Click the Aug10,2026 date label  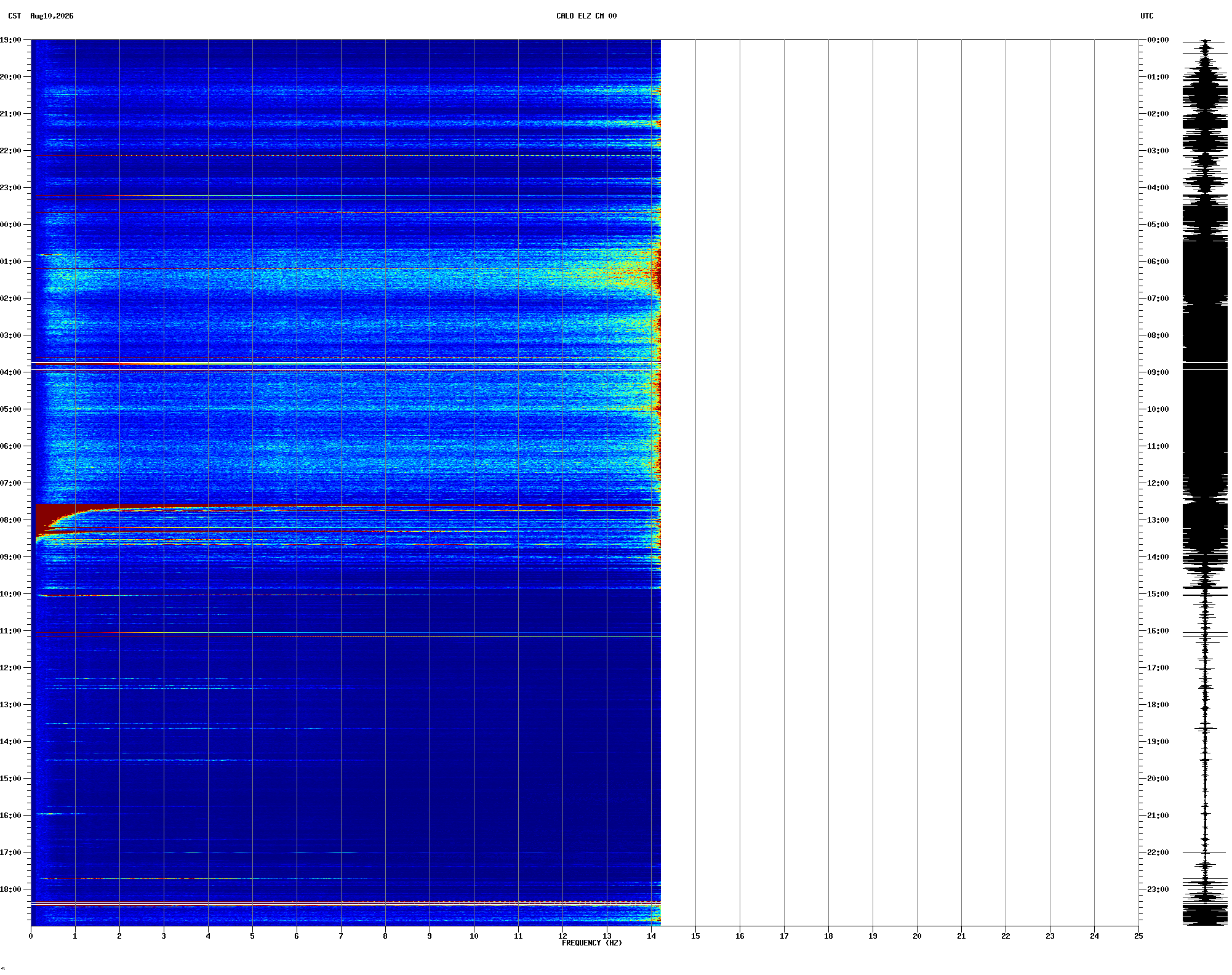[52, 16]
